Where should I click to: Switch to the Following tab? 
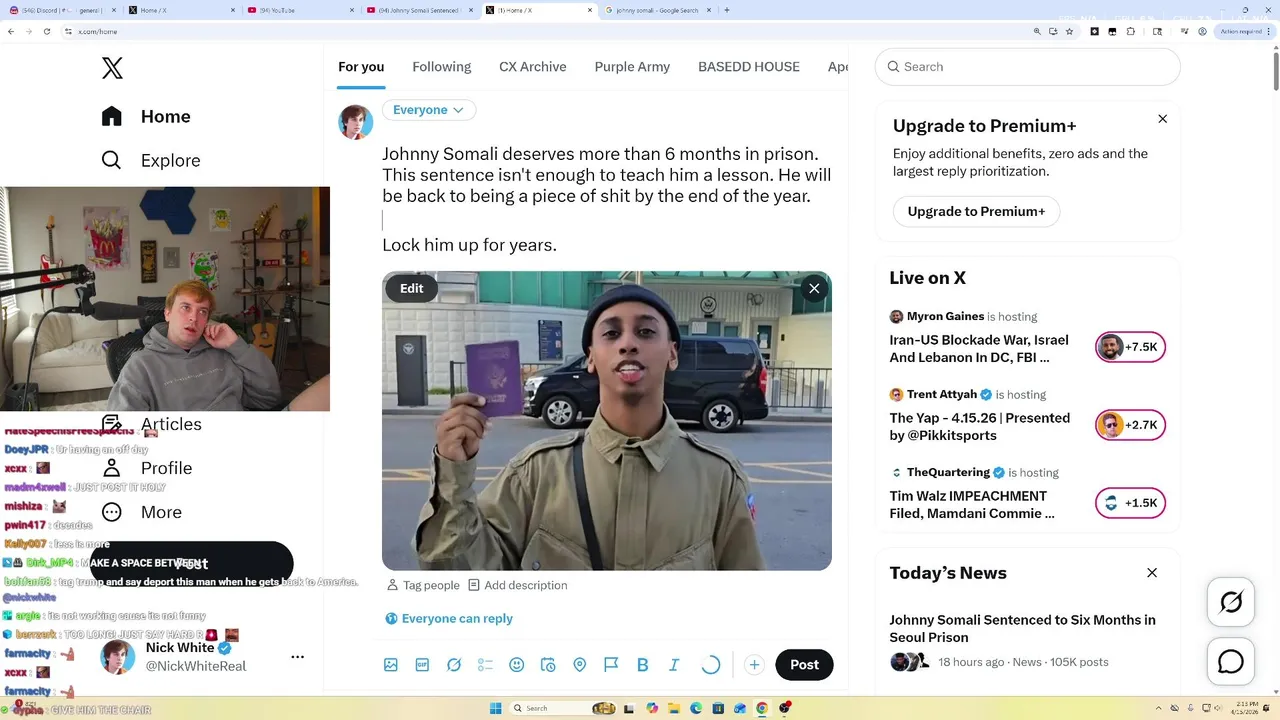point(441,67)
